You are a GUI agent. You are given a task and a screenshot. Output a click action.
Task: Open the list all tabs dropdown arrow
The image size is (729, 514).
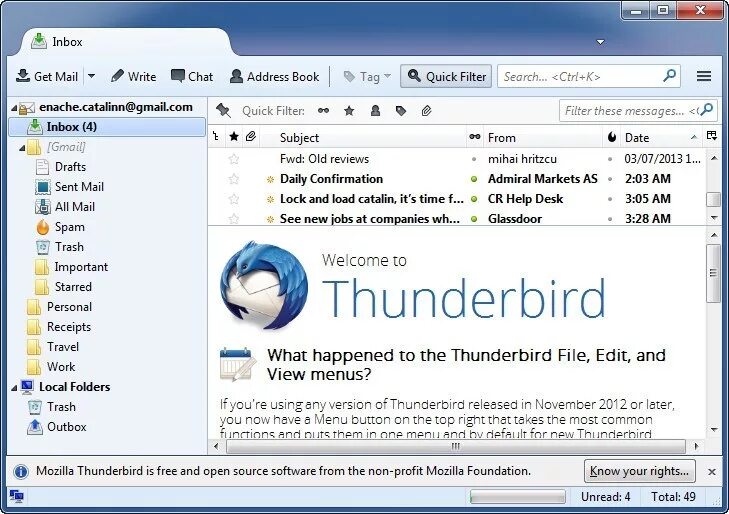coord(601,42)
